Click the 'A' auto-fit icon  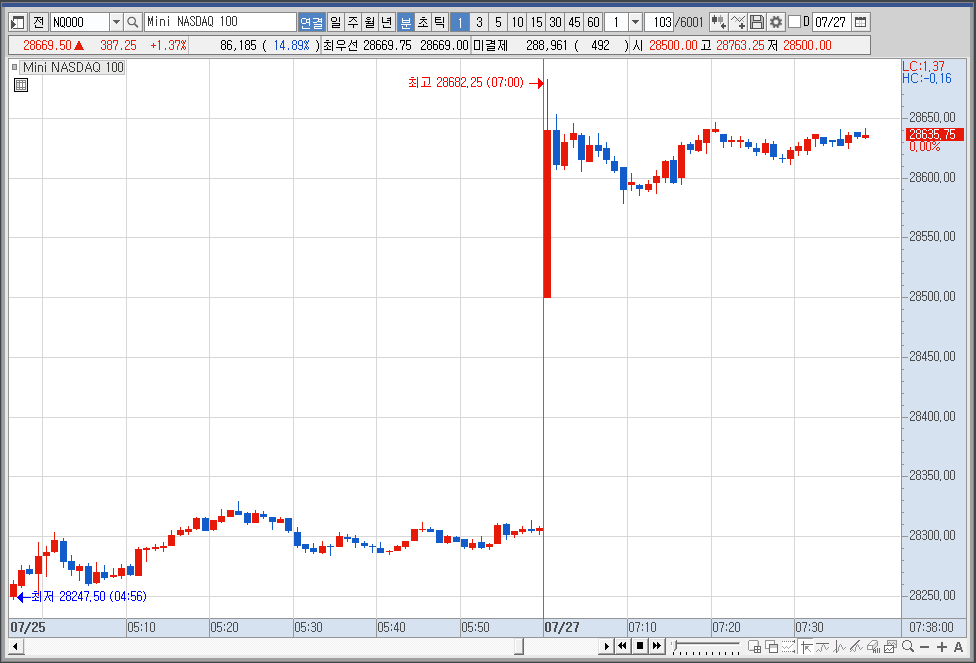coord(958,647)
